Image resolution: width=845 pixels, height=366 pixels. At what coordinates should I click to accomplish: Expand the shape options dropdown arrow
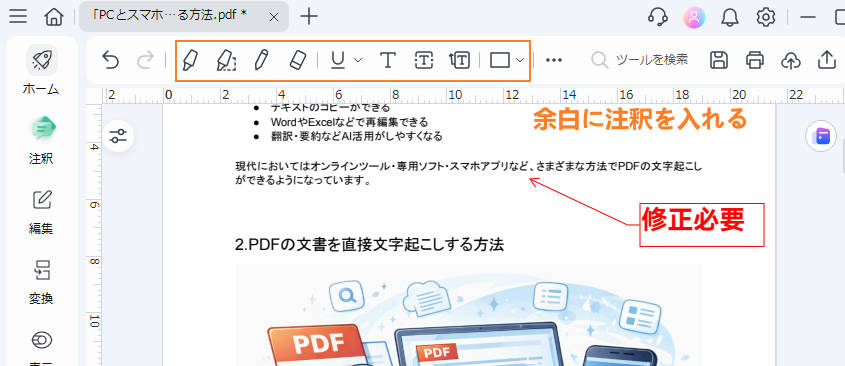[520, 60]
